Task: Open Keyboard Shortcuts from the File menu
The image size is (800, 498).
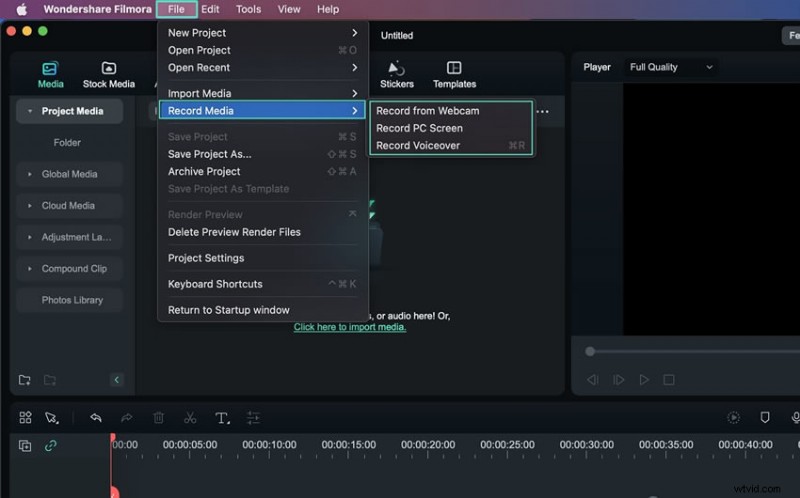Action: 262,284
